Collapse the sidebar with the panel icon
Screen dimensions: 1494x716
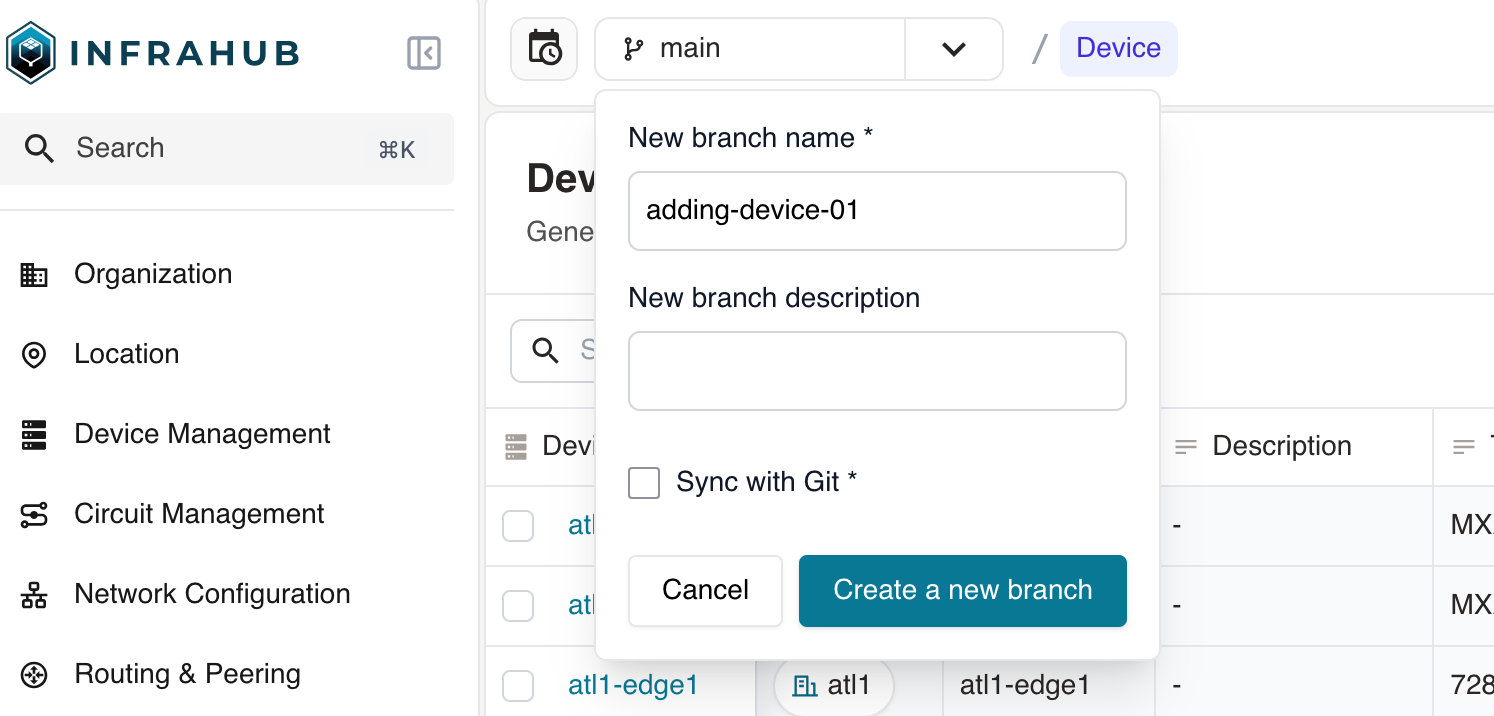[424, 53]
